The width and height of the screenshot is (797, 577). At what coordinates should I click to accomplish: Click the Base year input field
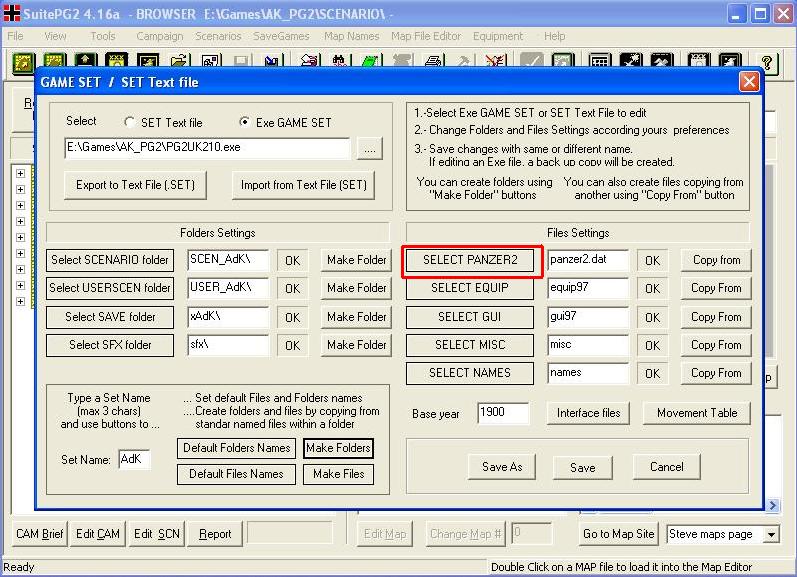[x=503, y=413]
